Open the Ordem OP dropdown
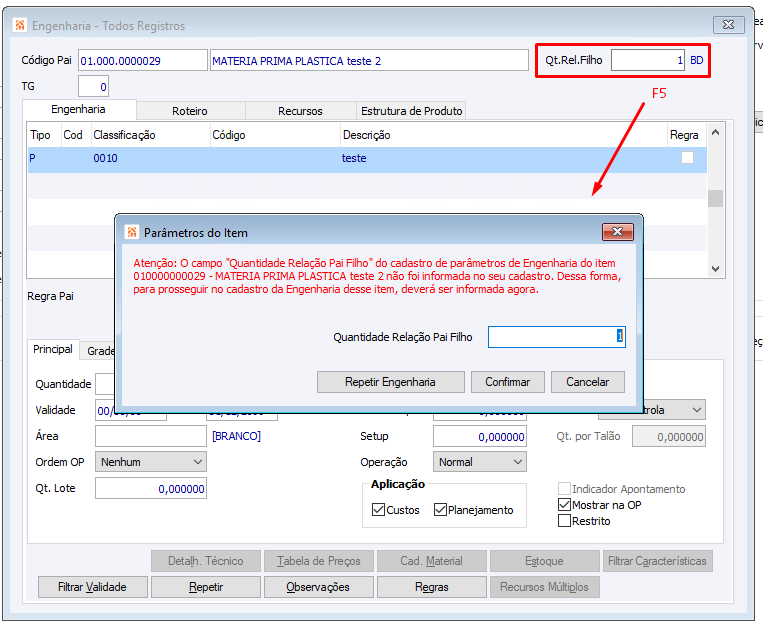 pyautogui.click(x=151, y=462)
